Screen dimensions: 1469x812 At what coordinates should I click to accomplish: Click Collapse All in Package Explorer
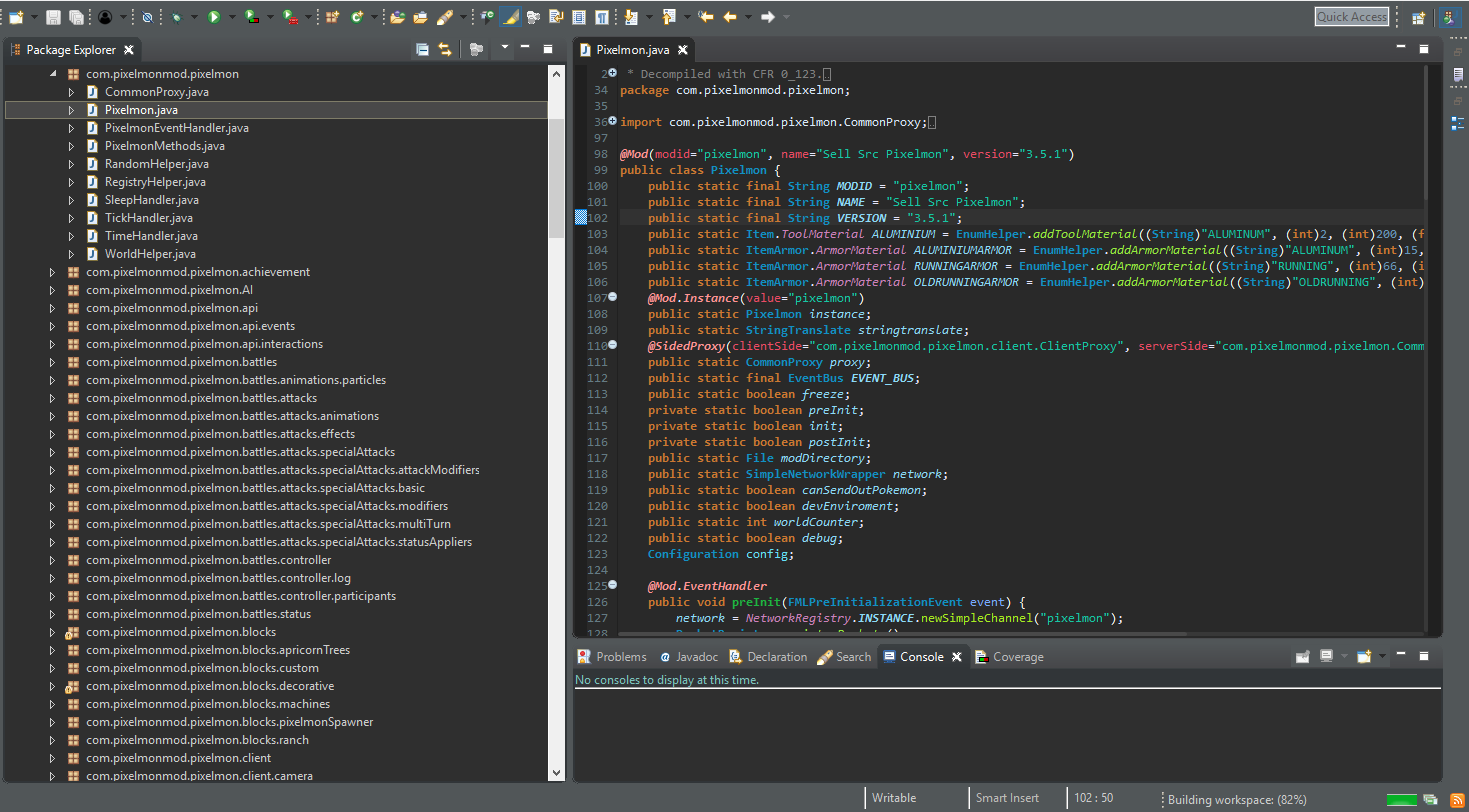click(422, 49)
